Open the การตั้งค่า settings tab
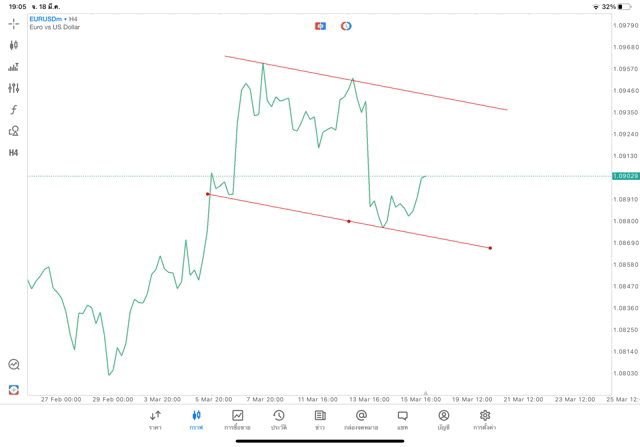The width and height of the screenshot is (640, 447). [x=485, y=420]
